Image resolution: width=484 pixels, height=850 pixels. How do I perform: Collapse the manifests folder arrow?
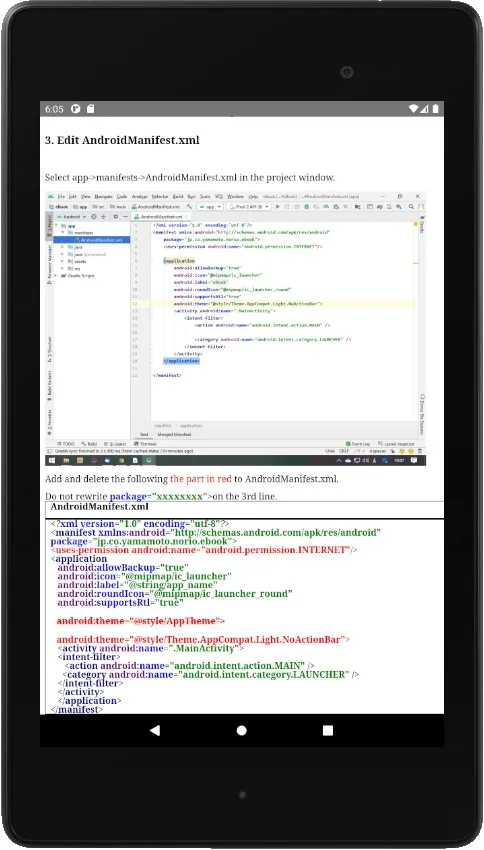(62, 233)
